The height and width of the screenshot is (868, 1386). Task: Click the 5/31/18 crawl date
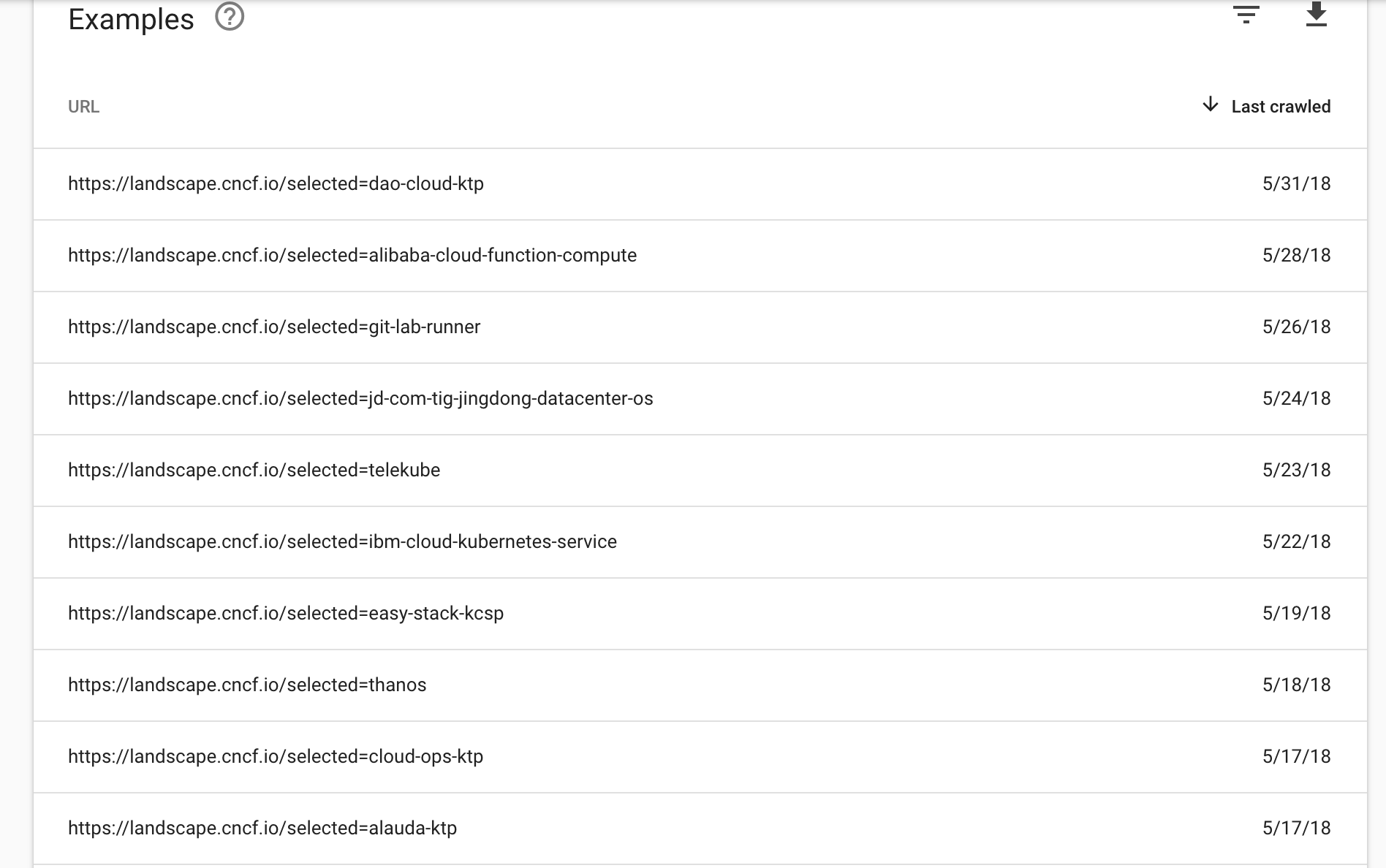click(1297, 184)
